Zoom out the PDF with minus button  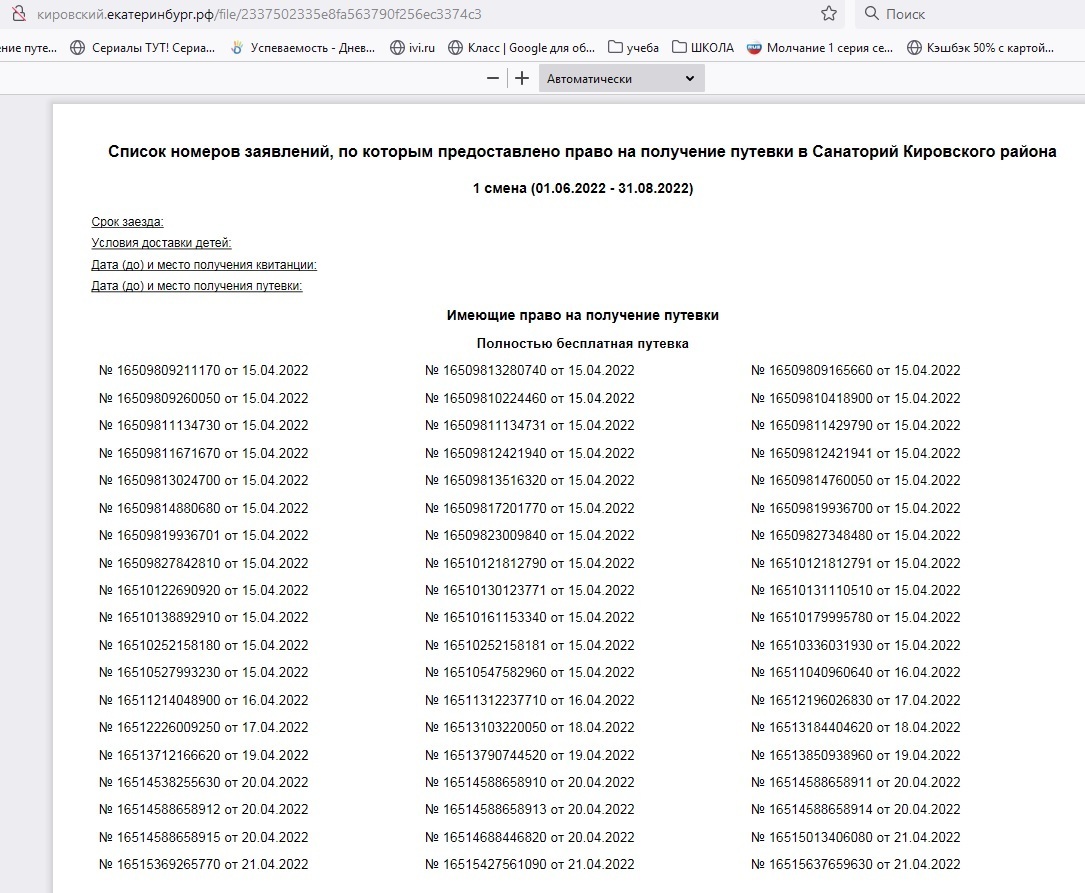pos(492,78)
